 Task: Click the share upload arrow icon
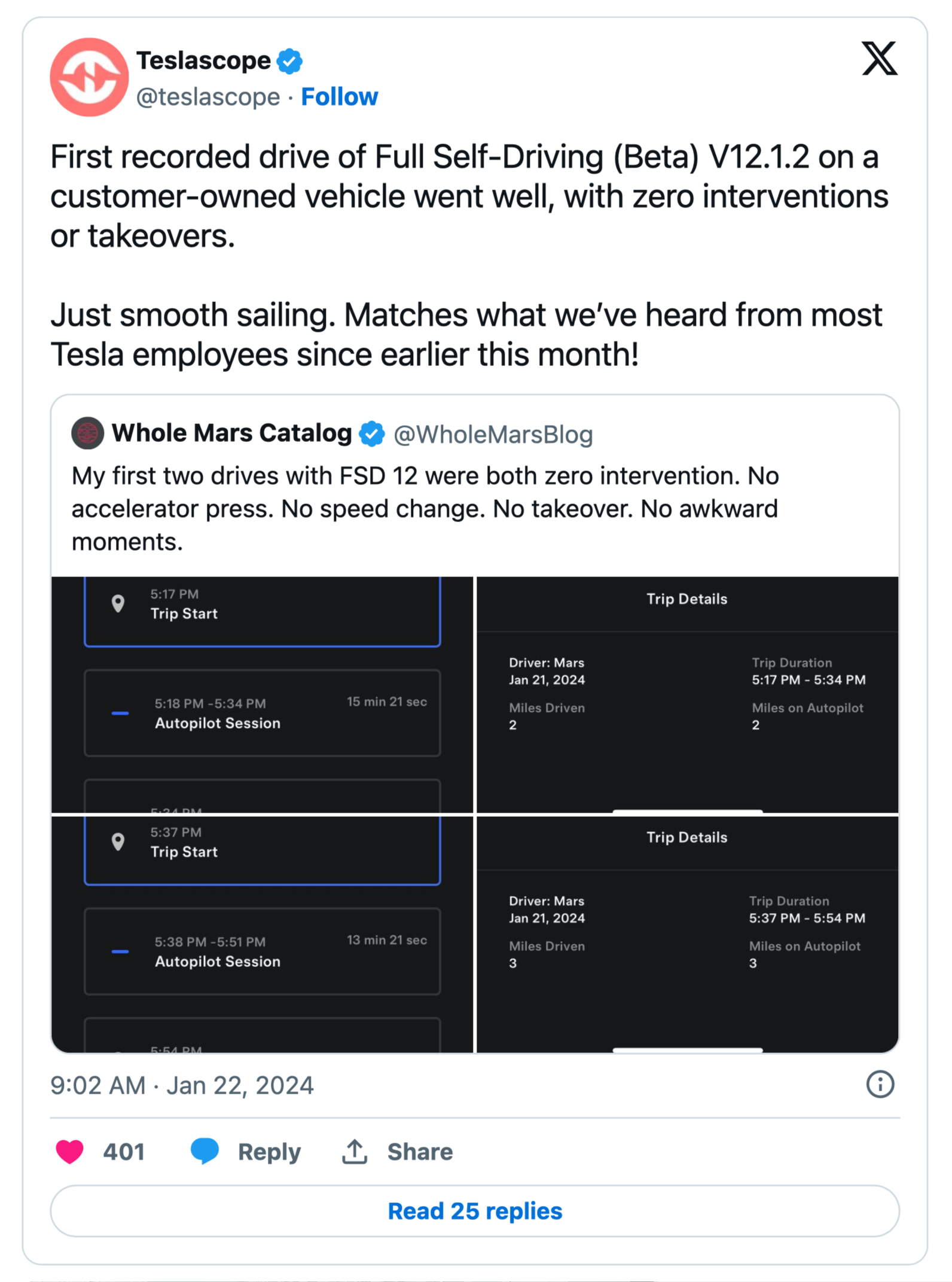355,1152
